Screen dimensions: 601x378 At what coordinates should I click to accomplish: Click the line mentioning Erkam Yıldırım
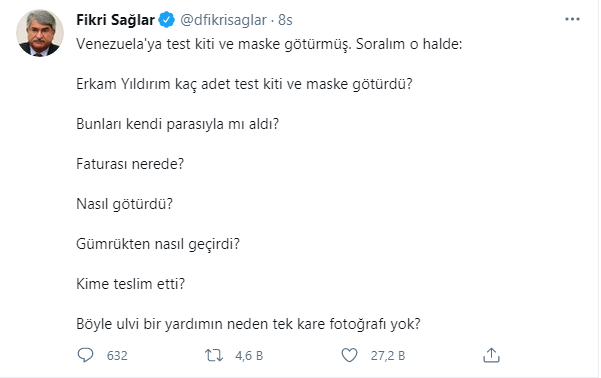click(x=244, y=84)
